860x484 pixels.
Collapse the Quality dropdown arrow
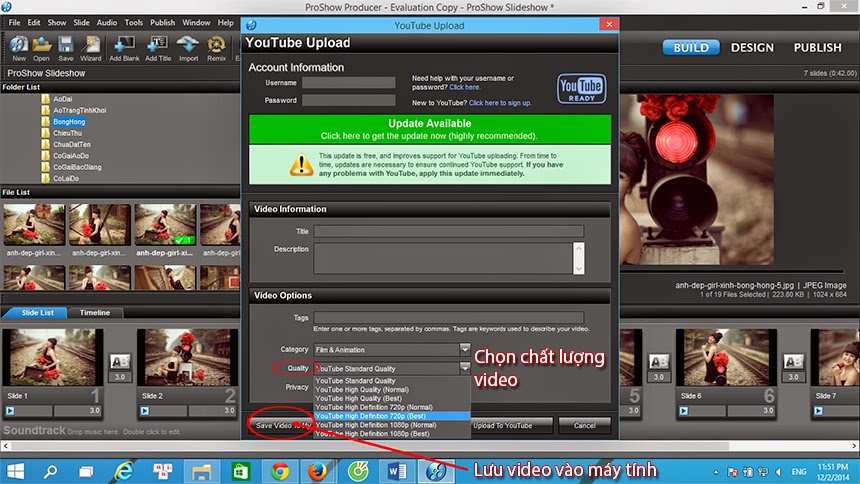click(x=465, y=368)
